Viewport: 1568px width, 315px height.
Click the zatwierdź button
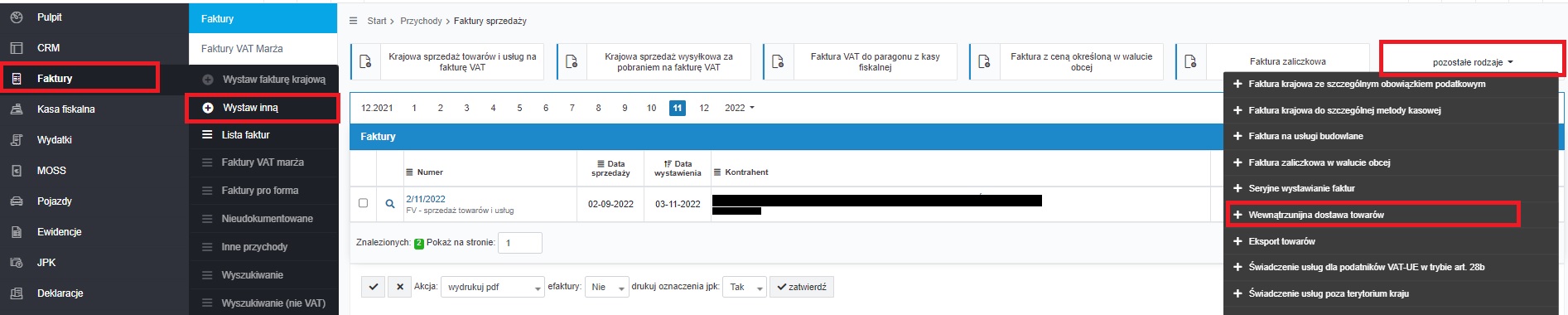(802, 287)
